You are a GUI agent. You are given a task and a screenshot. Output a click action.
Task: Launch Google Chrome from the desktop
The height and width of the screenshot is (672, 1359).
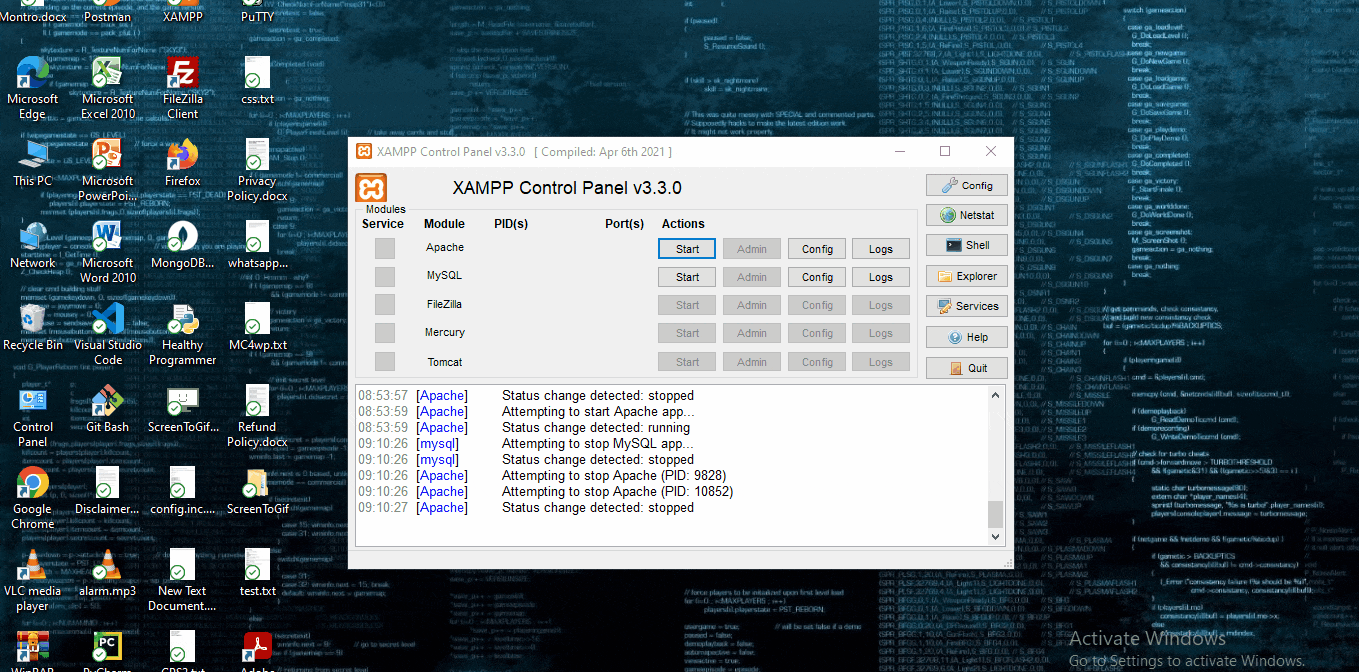[x=31, y=483]
